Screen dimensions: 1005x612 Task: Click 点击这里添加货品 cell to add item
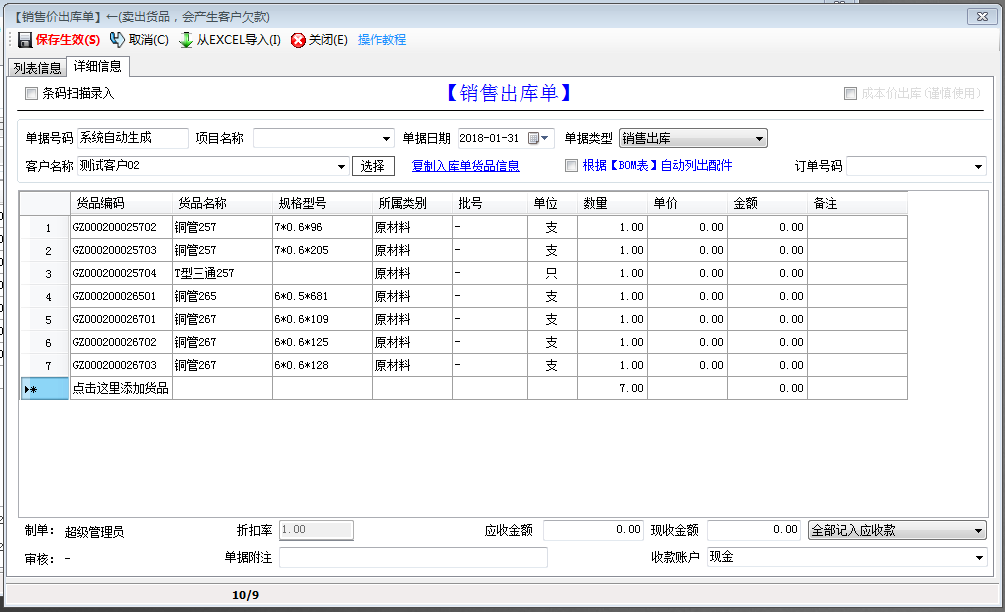click(x=120, y=388)
